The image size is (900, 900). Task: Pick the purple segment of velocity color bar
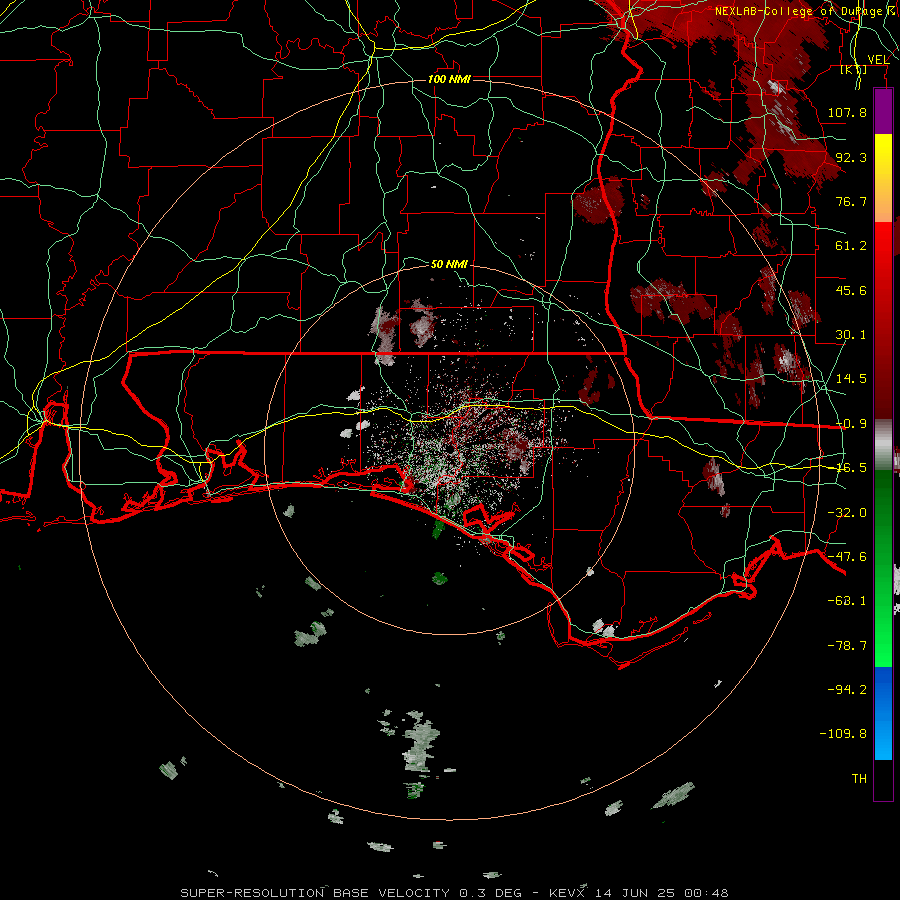[883, 111]
